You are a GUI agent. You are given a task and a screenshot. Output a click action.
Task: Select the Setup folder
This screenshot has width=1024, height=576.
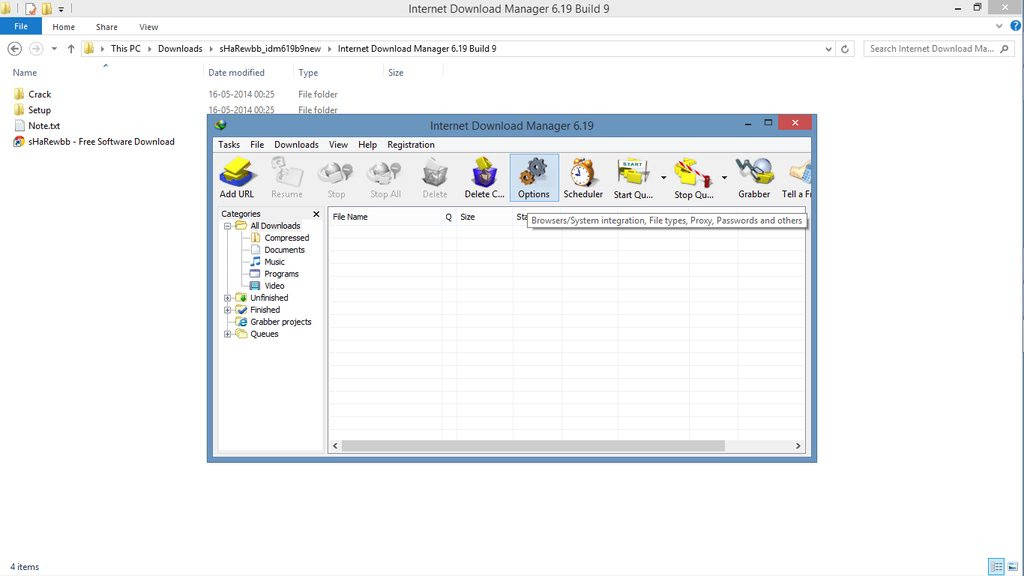[39, 110]
